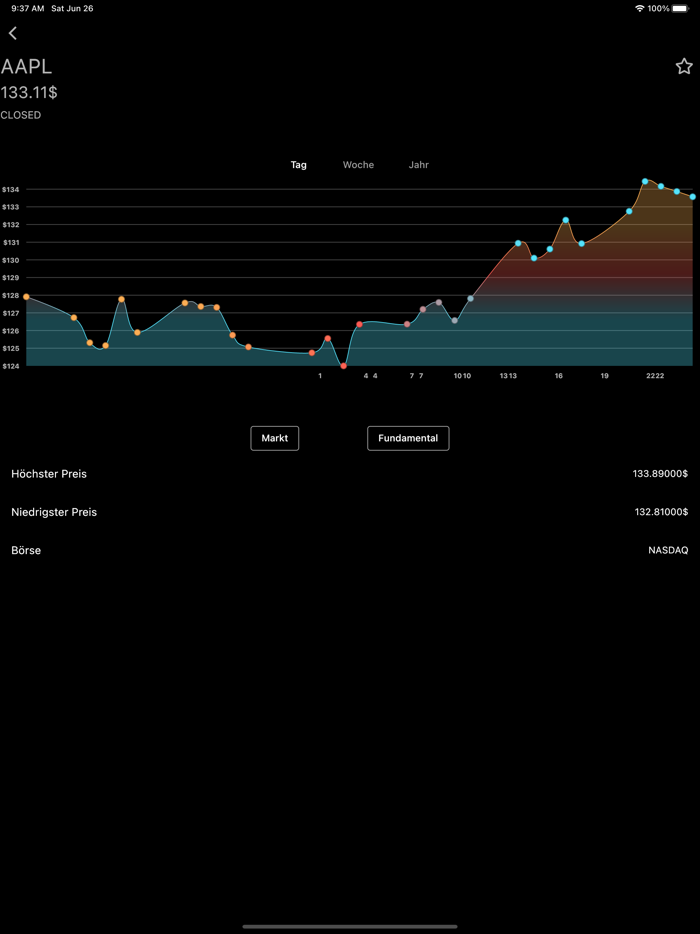
Task: Click the Börse label
Action: (x=26, y=550)
